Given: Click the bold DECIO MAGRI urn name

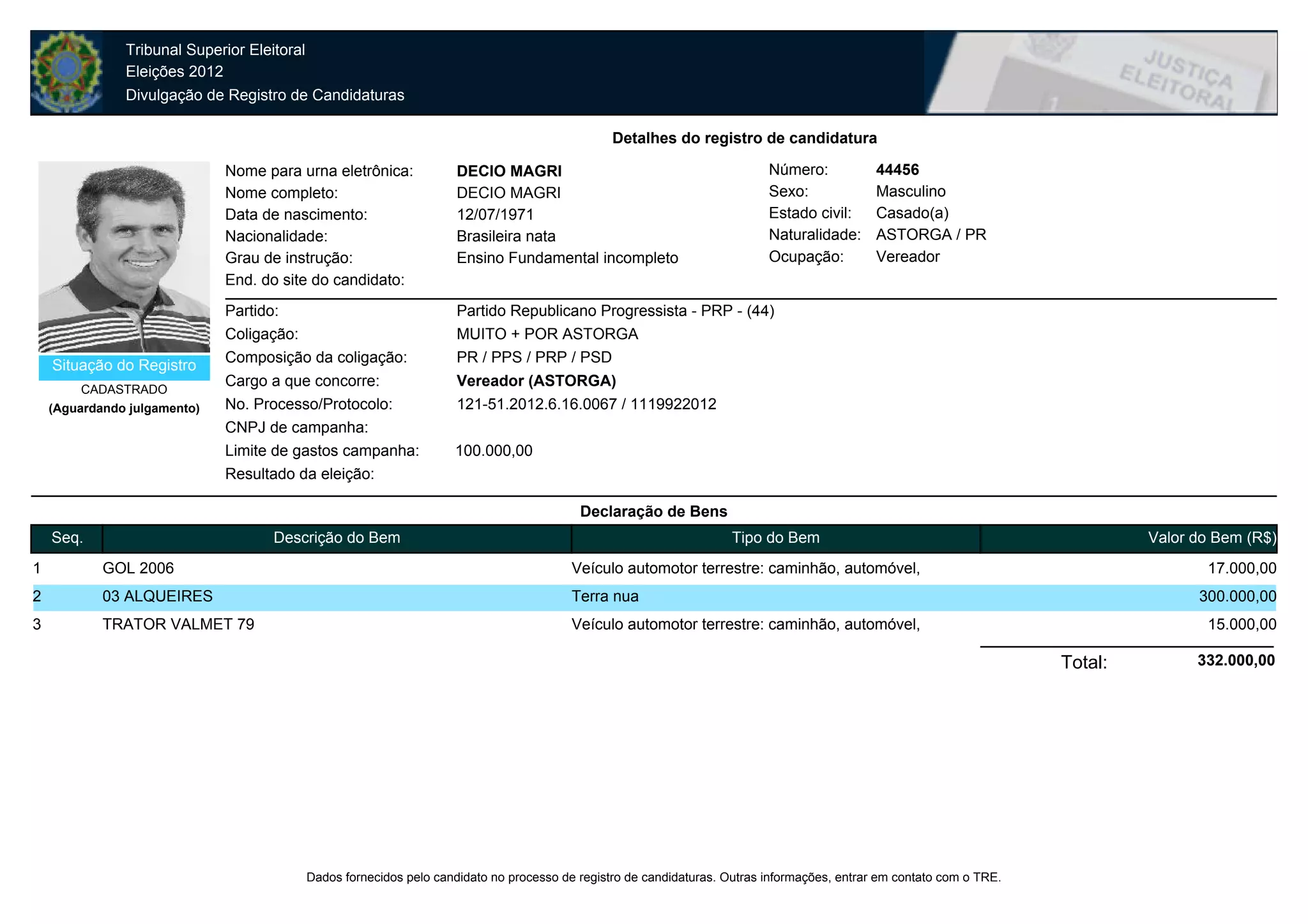Looking at the screenshot, I should tap(509, 171).
